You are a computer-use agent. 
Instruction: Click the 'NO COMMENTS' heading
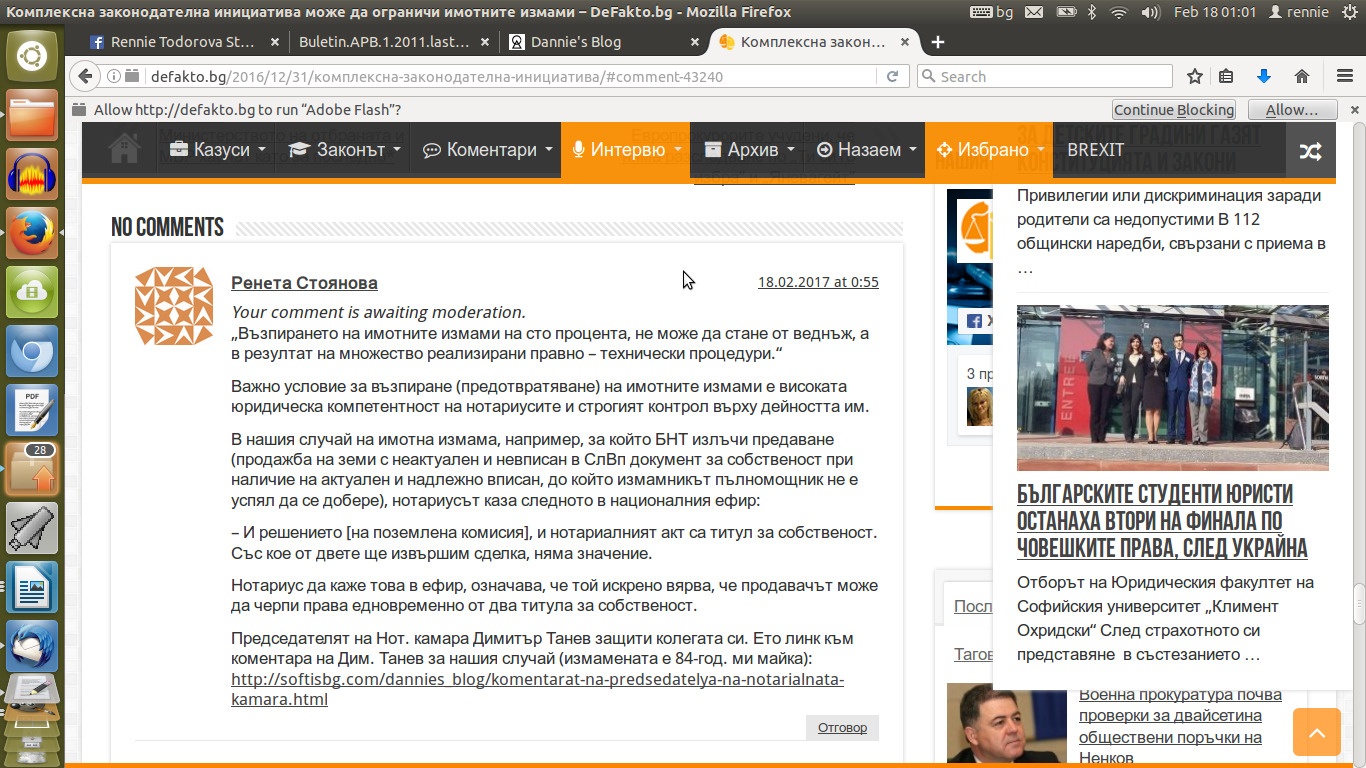[x=167, y=227]
